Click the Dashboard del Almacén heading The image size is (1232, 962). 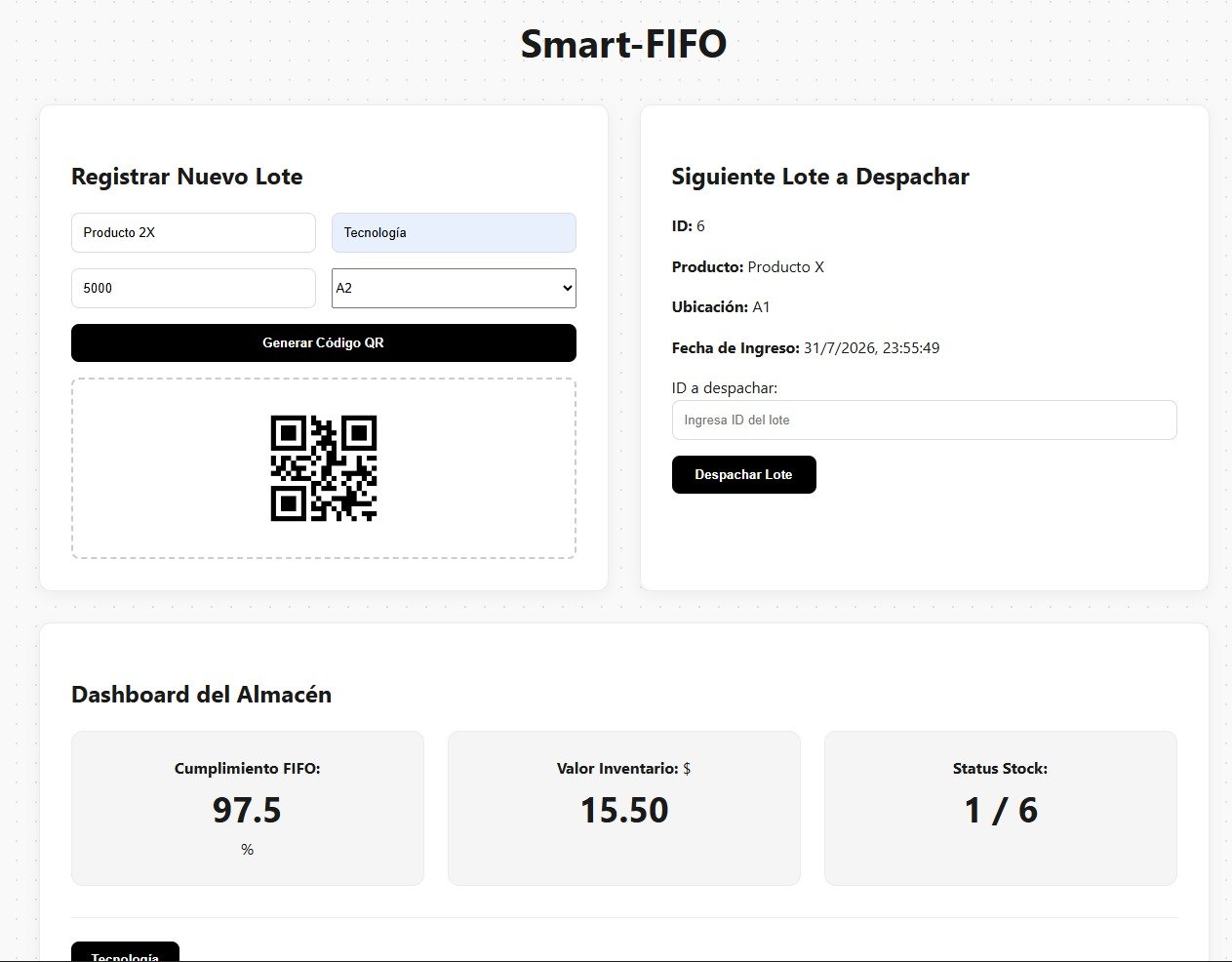tap(202, 695)
